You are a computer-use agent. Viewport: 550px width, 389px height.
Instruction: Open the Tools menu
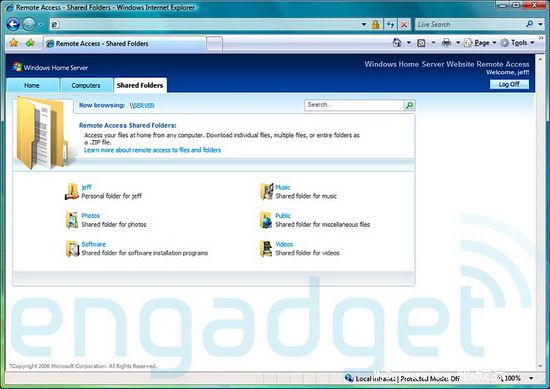pyautogui.click(x=517, y=43)
